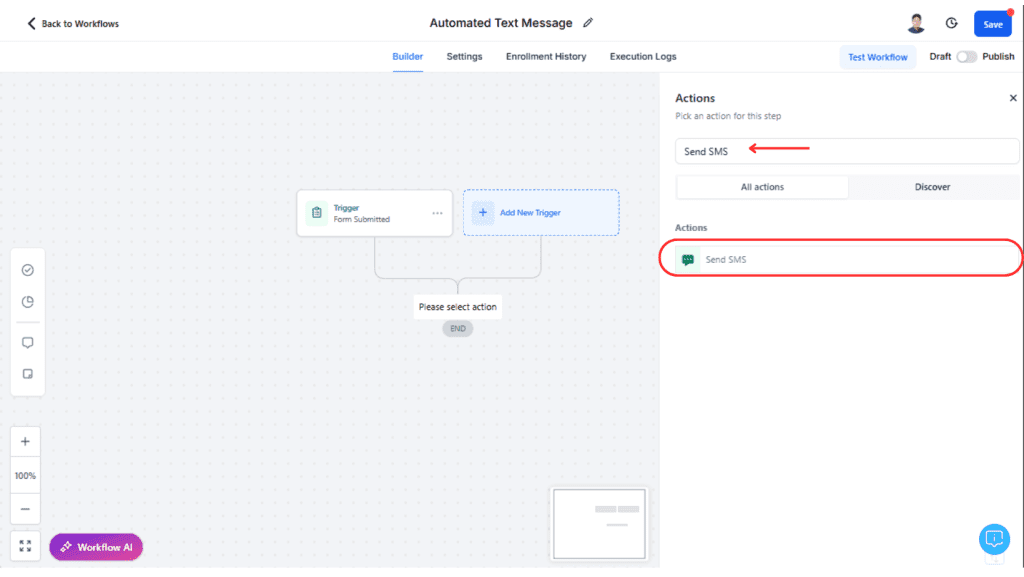Click the Test Workflow button
Viewport: 1024px width, 577px height.
tap(877, 57)
